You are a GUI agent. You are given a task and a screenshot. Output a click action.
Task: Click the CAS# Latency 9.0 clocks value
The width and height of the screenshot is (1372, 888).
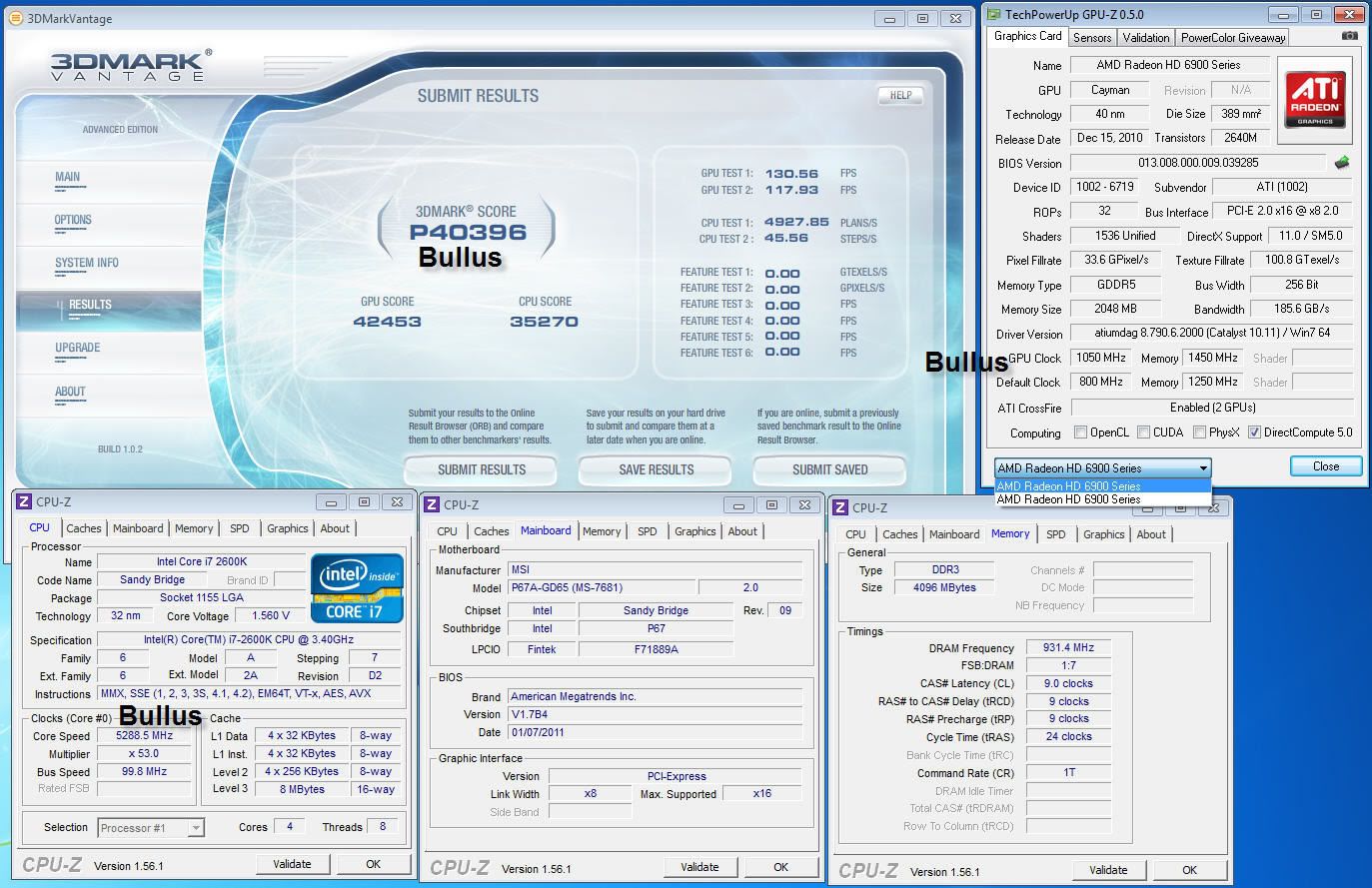[1068, 683]
